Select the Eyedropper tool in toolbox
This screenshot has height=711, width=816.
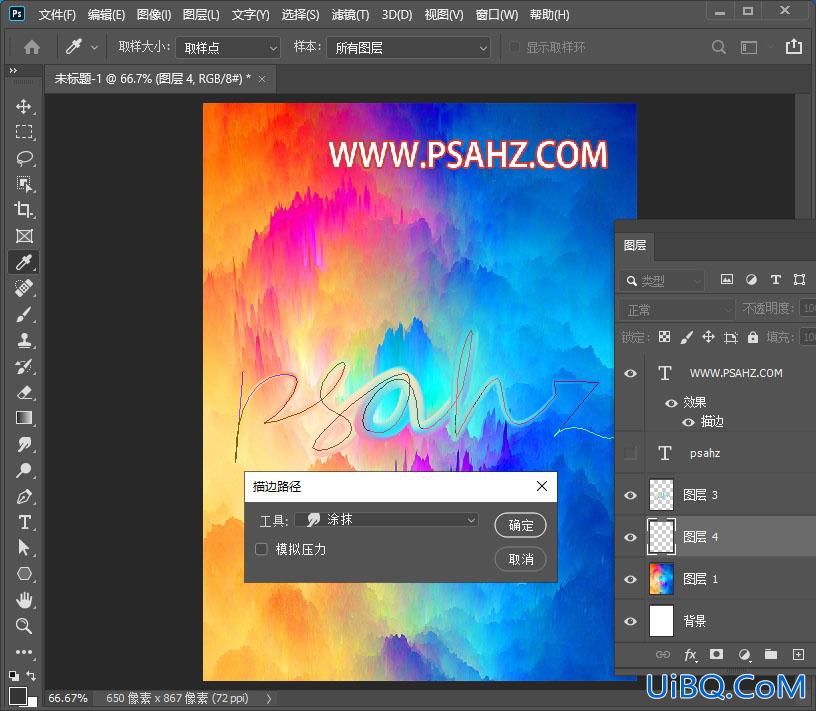23,262
